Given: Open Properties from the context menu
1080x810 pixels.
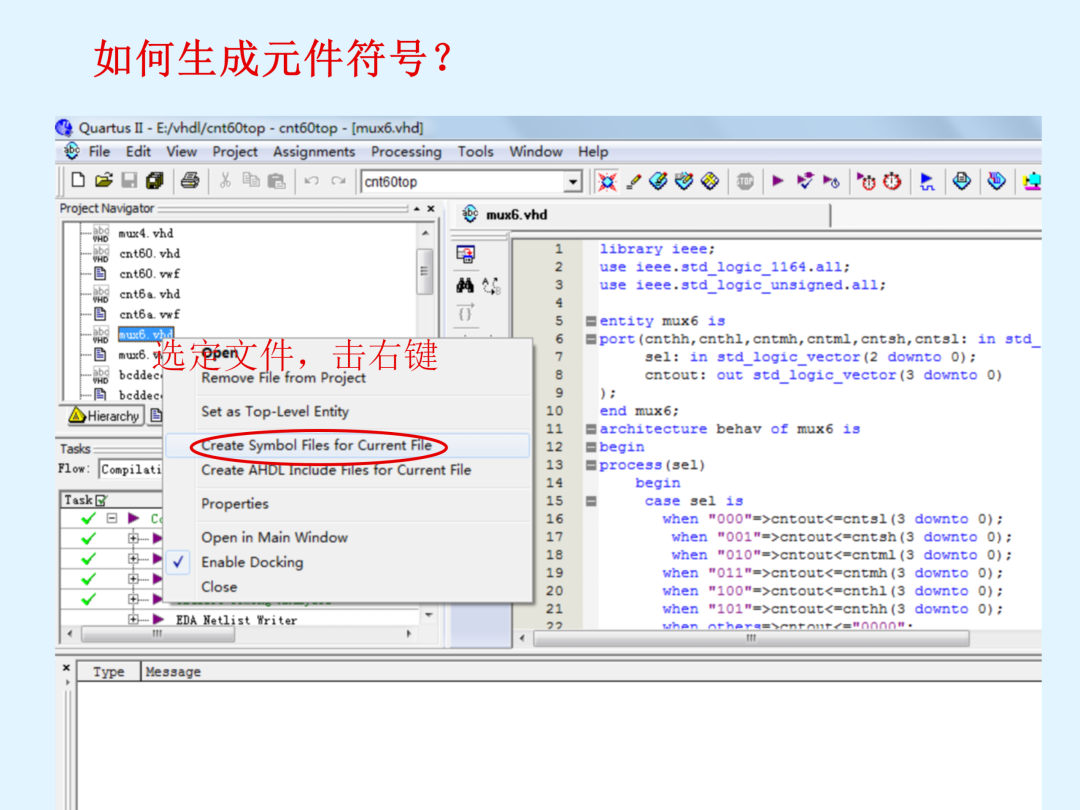Looking at the screenshot, I should coord(348,503).
